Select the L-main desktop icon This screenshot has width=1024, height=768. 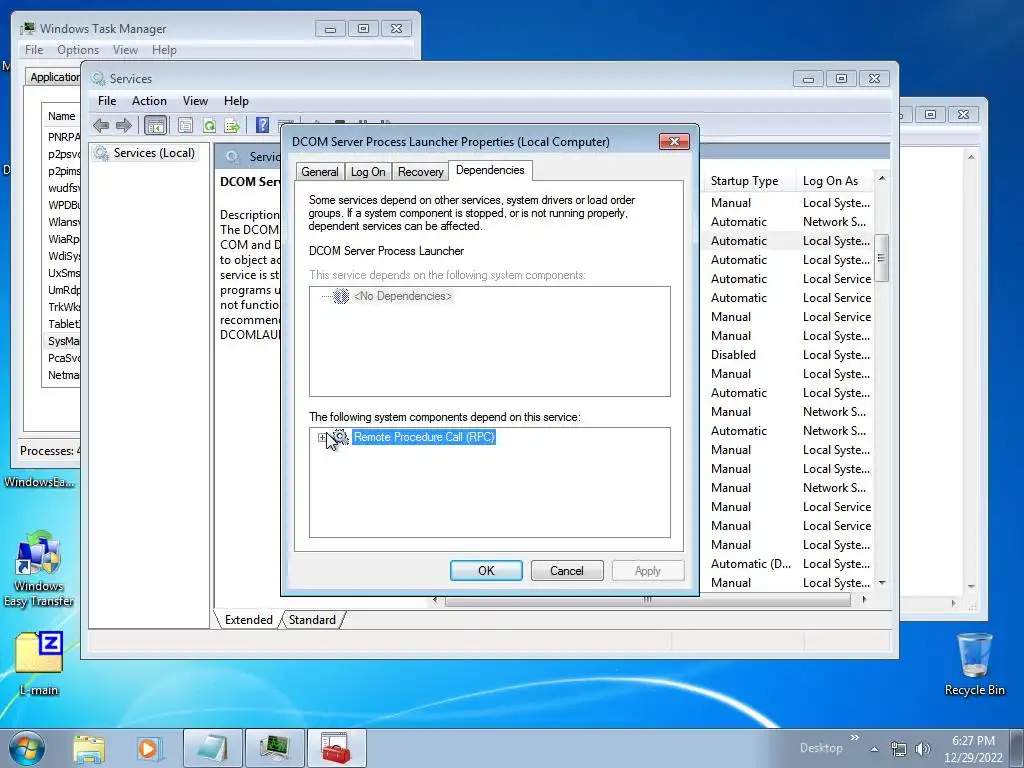[x=39, y=663]
